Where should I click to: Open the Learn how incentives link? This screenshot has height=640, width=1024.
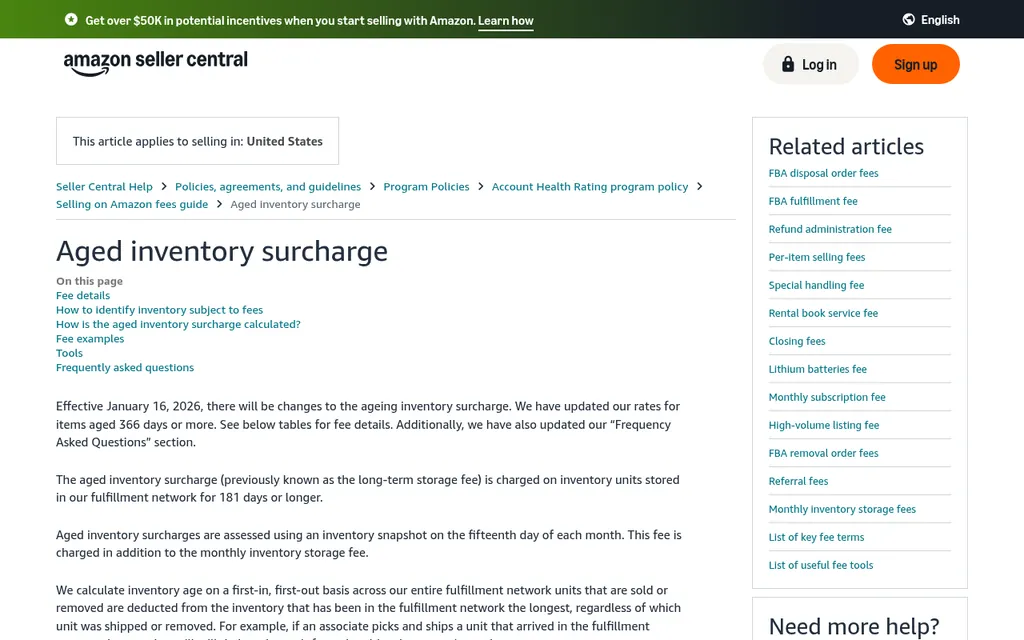coord(505,20)
